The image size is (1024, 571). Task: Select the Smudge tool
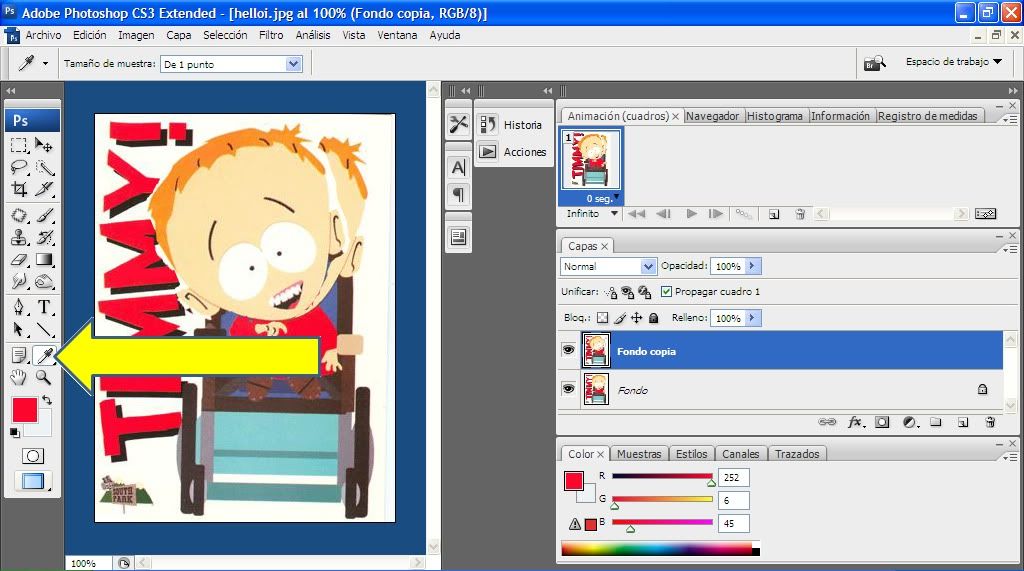19,282
